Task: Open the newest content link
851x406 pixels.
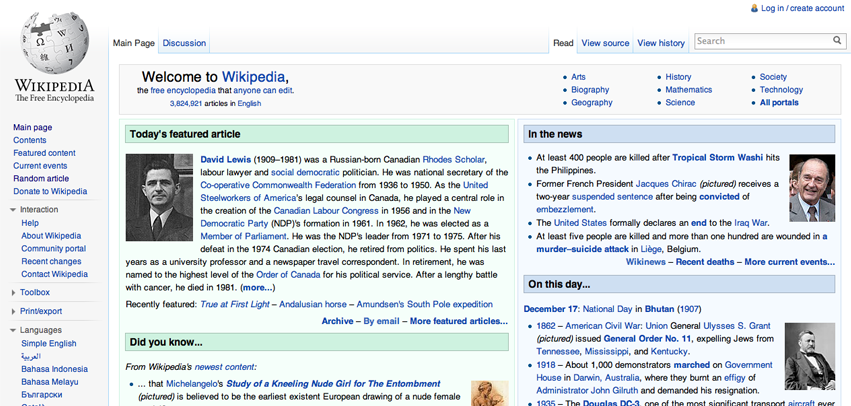Action: click(225, 367)
